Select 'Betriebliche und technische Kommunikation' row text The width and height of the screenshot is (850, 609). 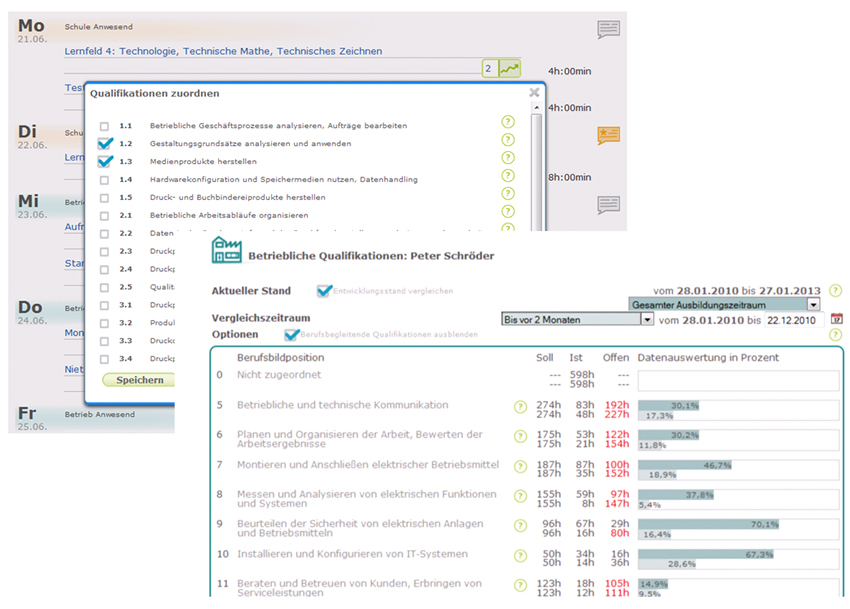click(x=343, y=405)
